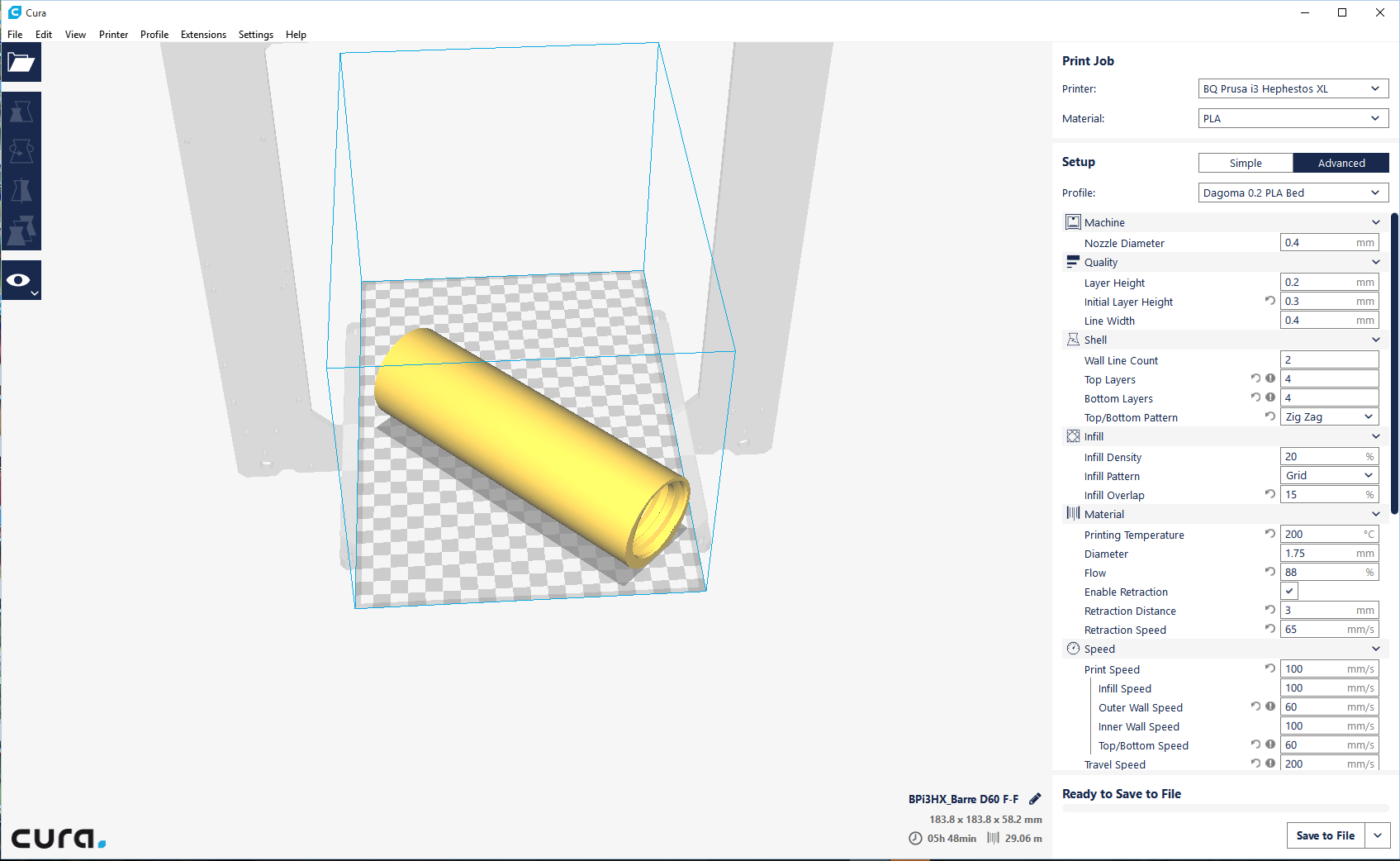Click the info icon beside Top/Bottom Speed
Screen dimensions: 1400x861
point(1270,744)
